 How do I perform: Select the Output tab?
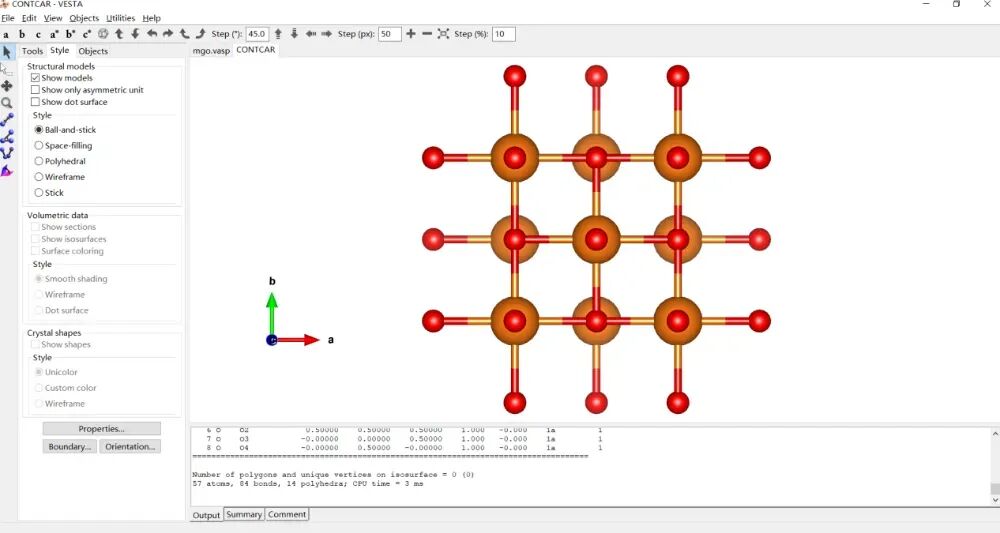click(206, 515)
